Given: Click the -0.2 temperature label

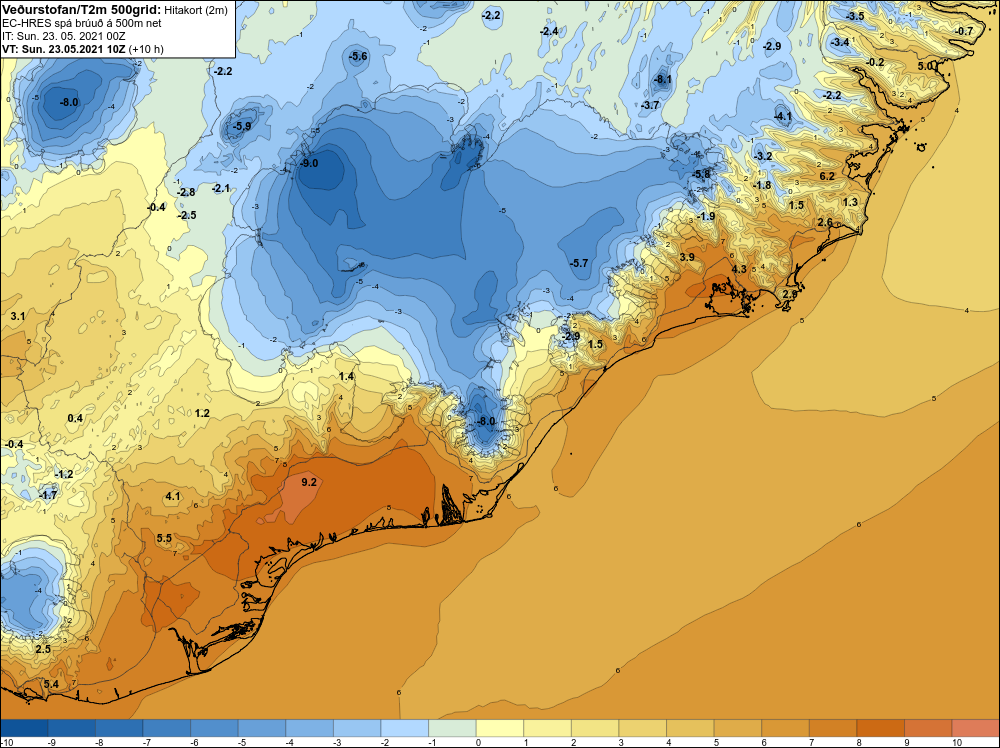Looking at the screenshot, I should 876,62.
